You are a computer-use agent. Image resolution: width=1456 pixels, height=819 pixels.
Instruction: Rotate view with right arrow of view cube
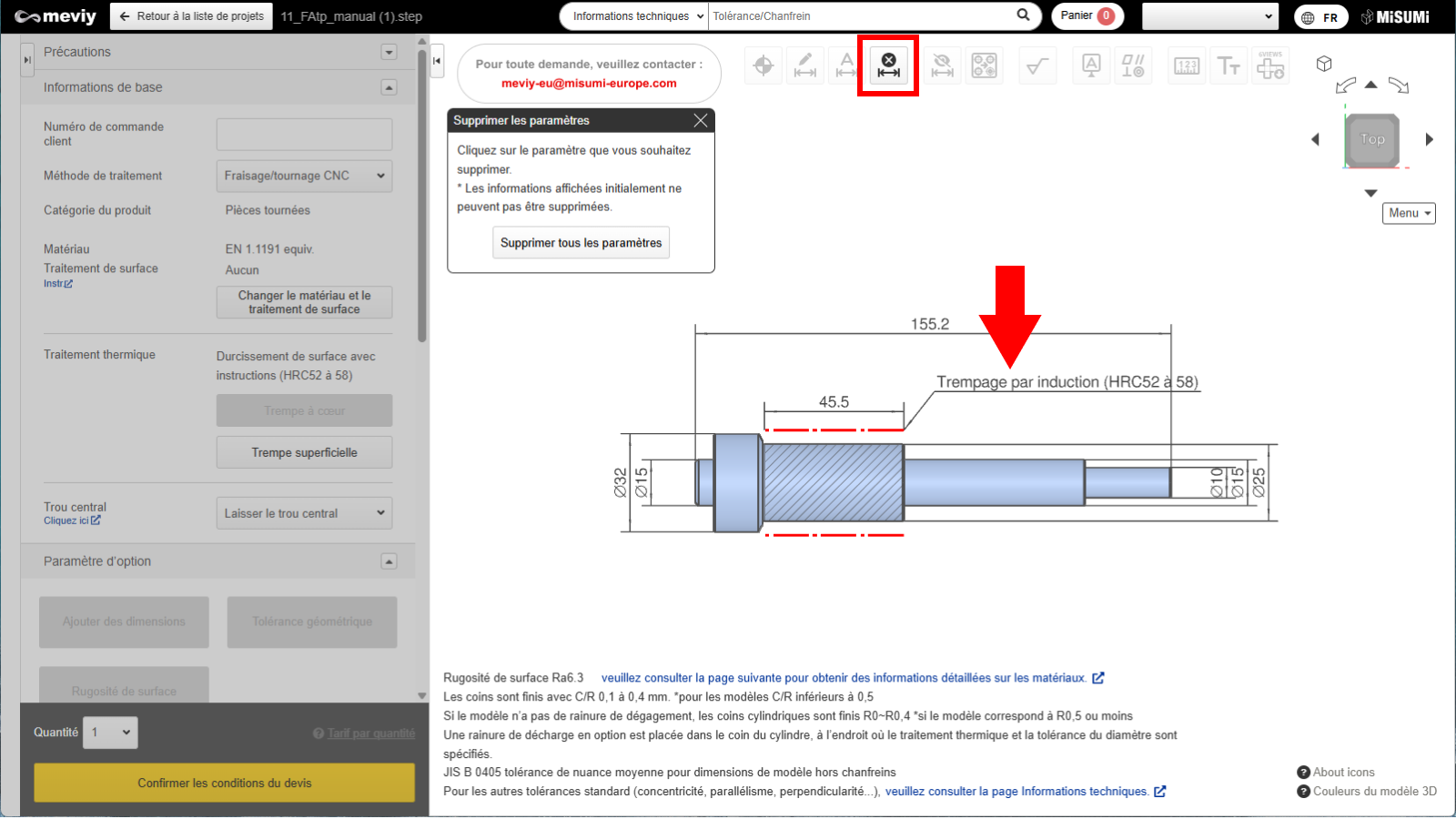[x=1429, y=139]
